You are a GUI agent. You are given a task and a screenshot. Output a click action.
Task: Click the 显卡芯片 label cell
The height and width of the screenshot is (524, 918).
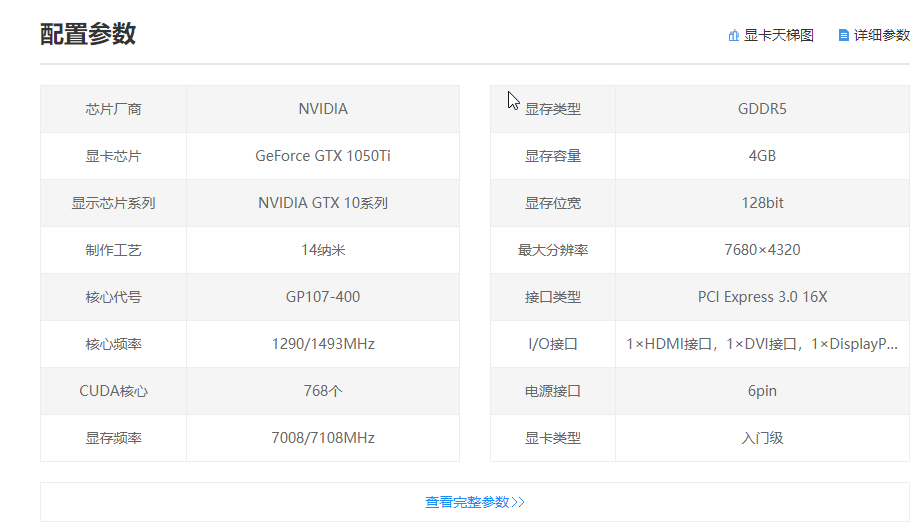(114, 156)
